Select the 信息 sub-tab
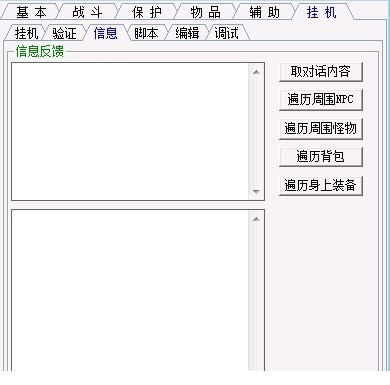This screenshot has width=390, height=385. coord(105,33)
